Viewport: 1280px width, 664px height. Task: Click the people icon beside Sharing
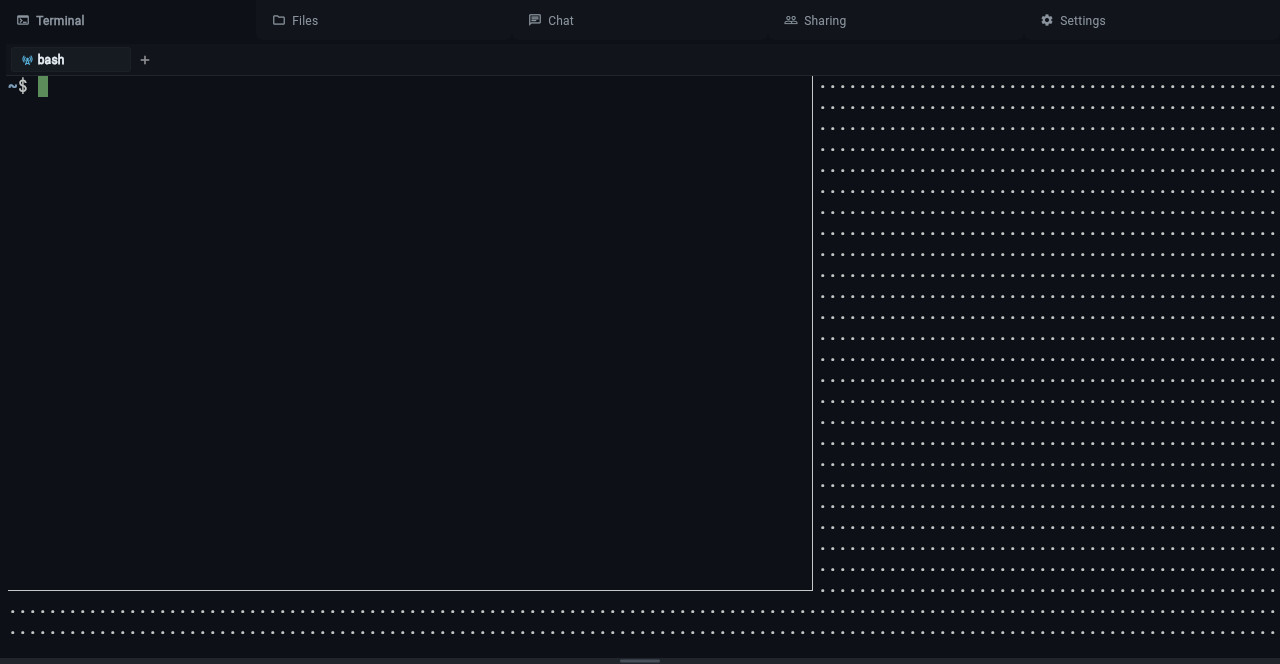[x=791, y=20]
